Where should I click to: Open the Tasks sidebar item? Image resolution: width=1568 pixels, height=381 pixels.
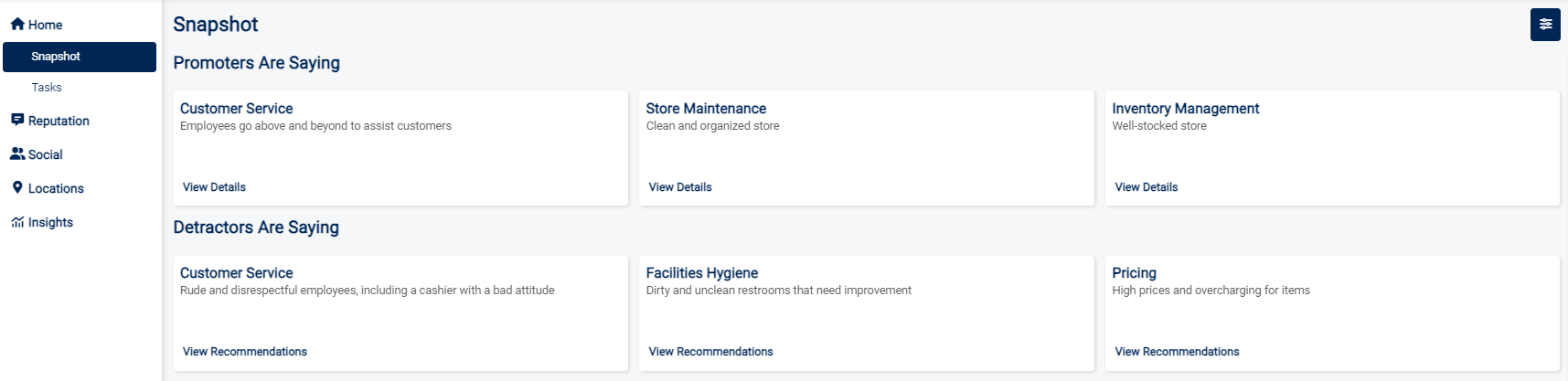(x=47, y=88)
